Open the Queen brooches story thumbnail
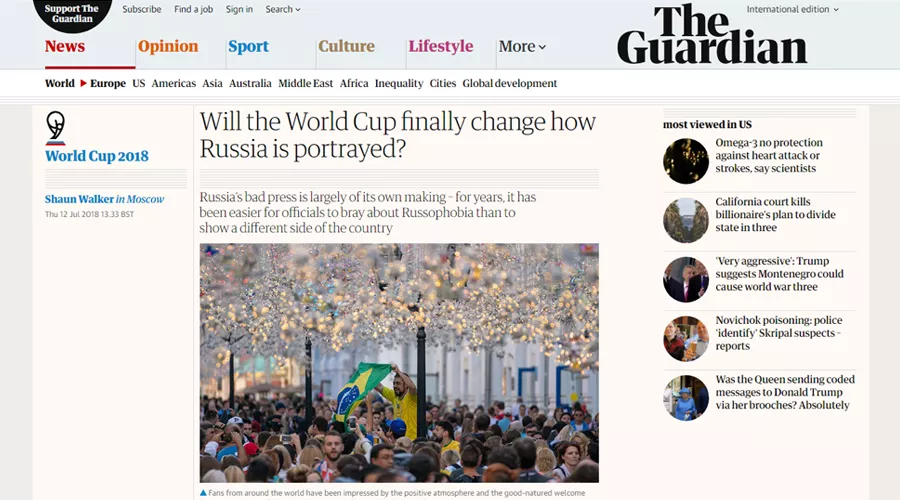 click(x=686, y=398)
